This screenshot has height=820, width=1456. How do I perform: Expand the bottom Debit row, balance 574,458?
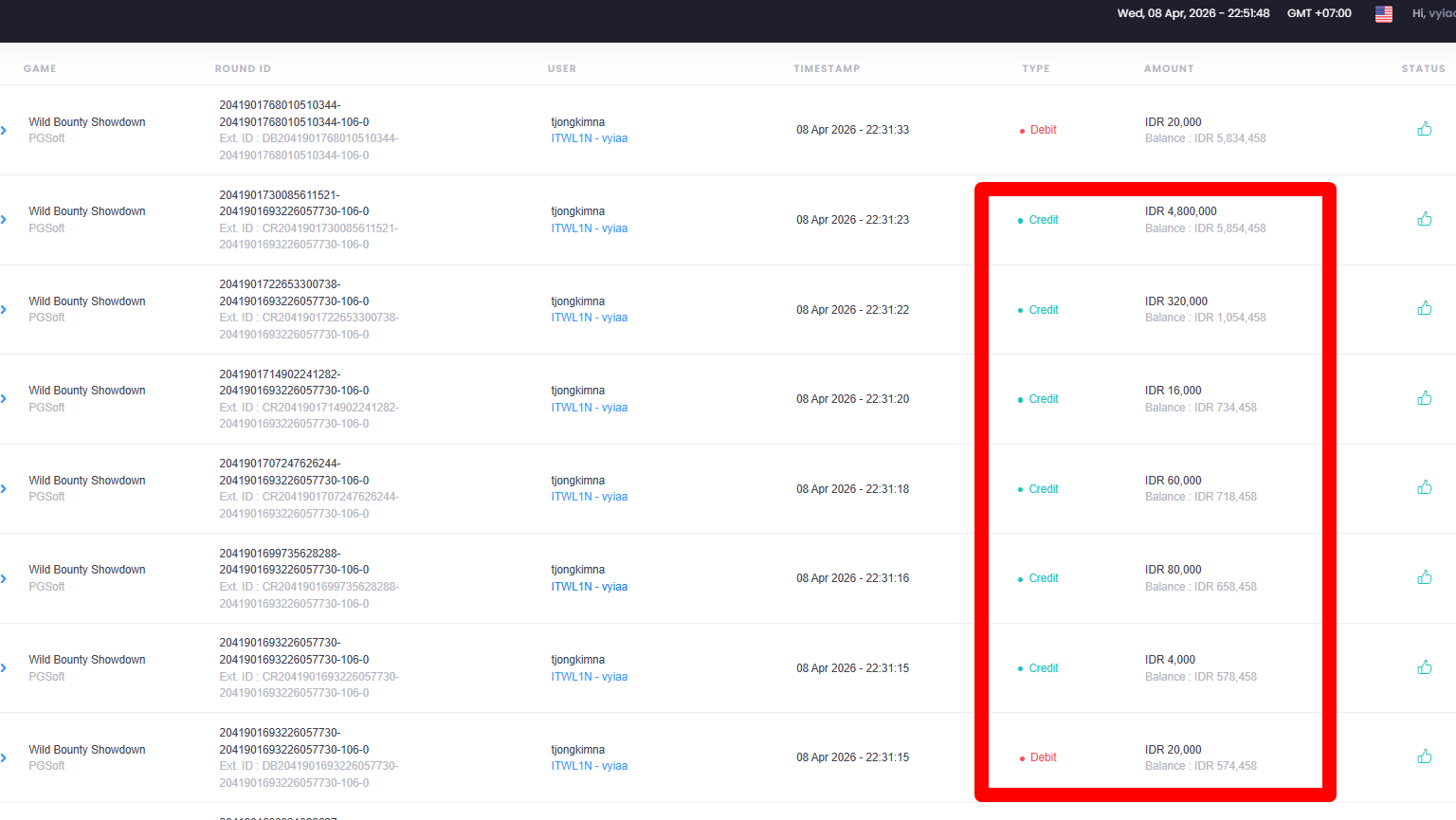pyautogui.click(x=4, y=757)
